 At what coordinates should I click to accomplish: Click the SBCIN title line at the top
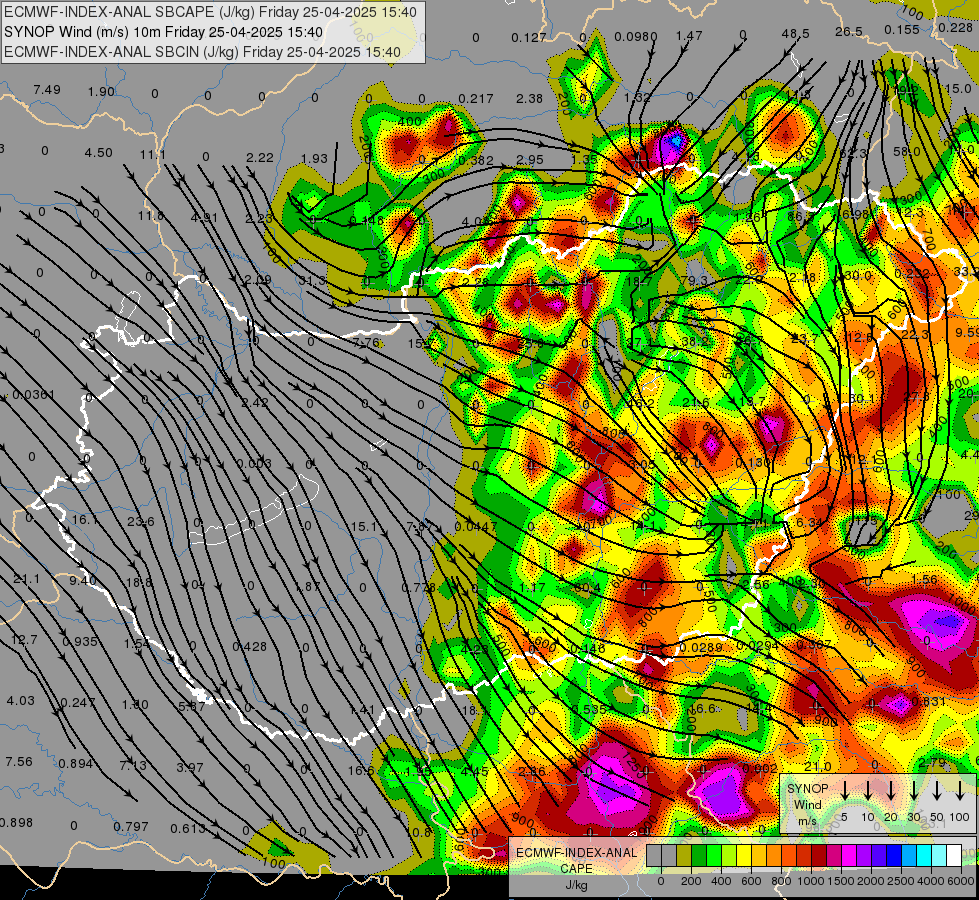click(x=202, y=52)
